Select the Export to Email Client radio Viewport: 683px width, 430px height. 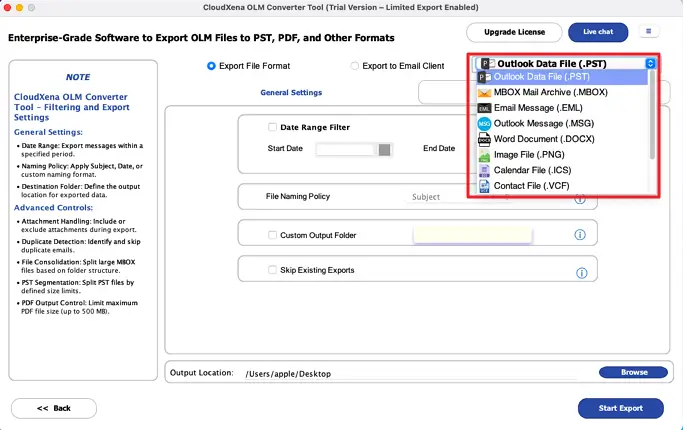355,66
